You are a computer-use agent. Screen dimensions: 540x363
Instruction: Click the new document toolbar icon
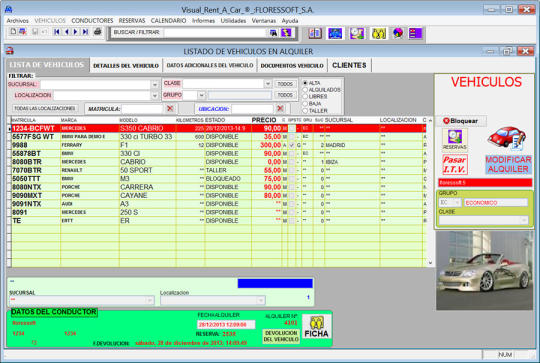[x=13, y=32]
